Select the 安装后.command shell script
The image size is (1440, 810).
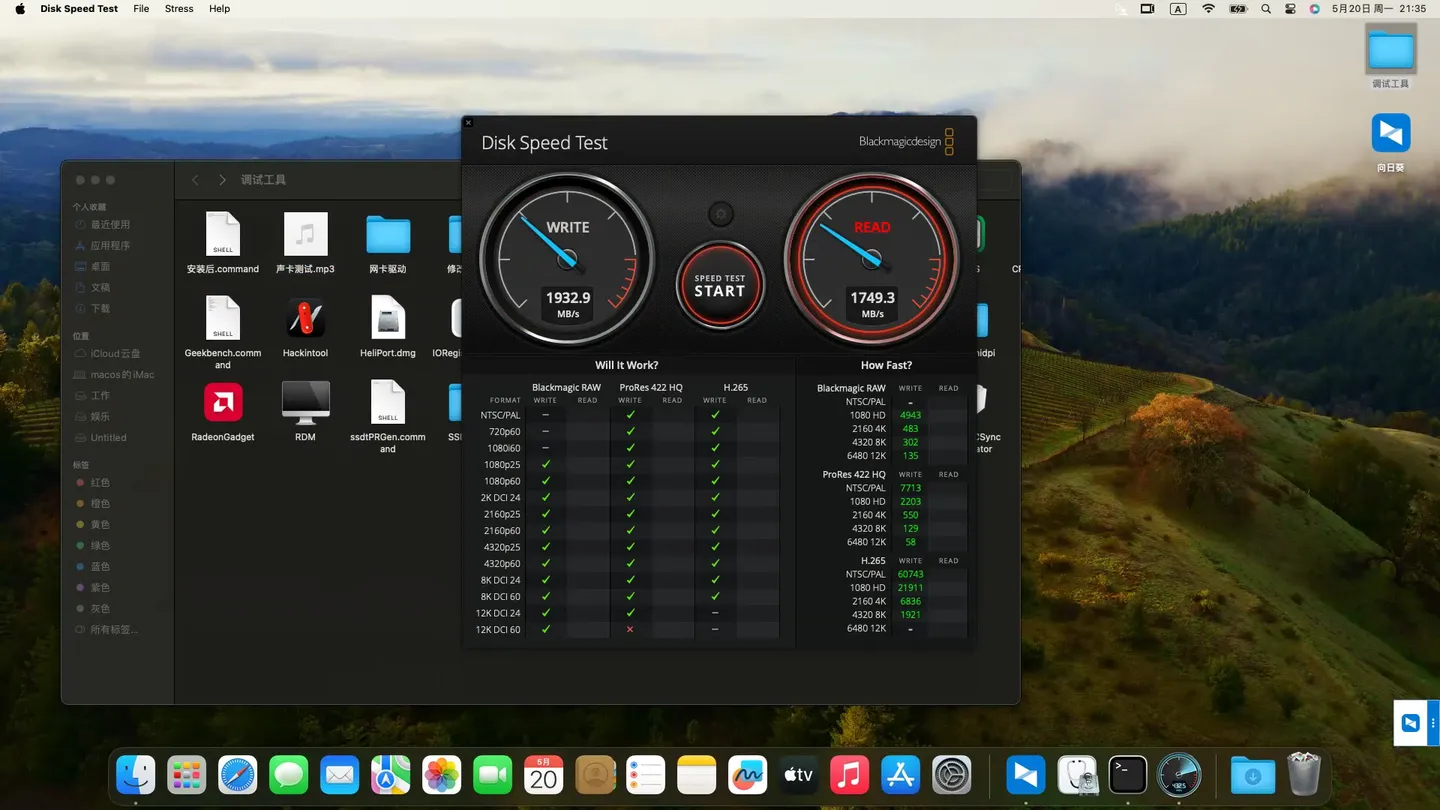222,236
